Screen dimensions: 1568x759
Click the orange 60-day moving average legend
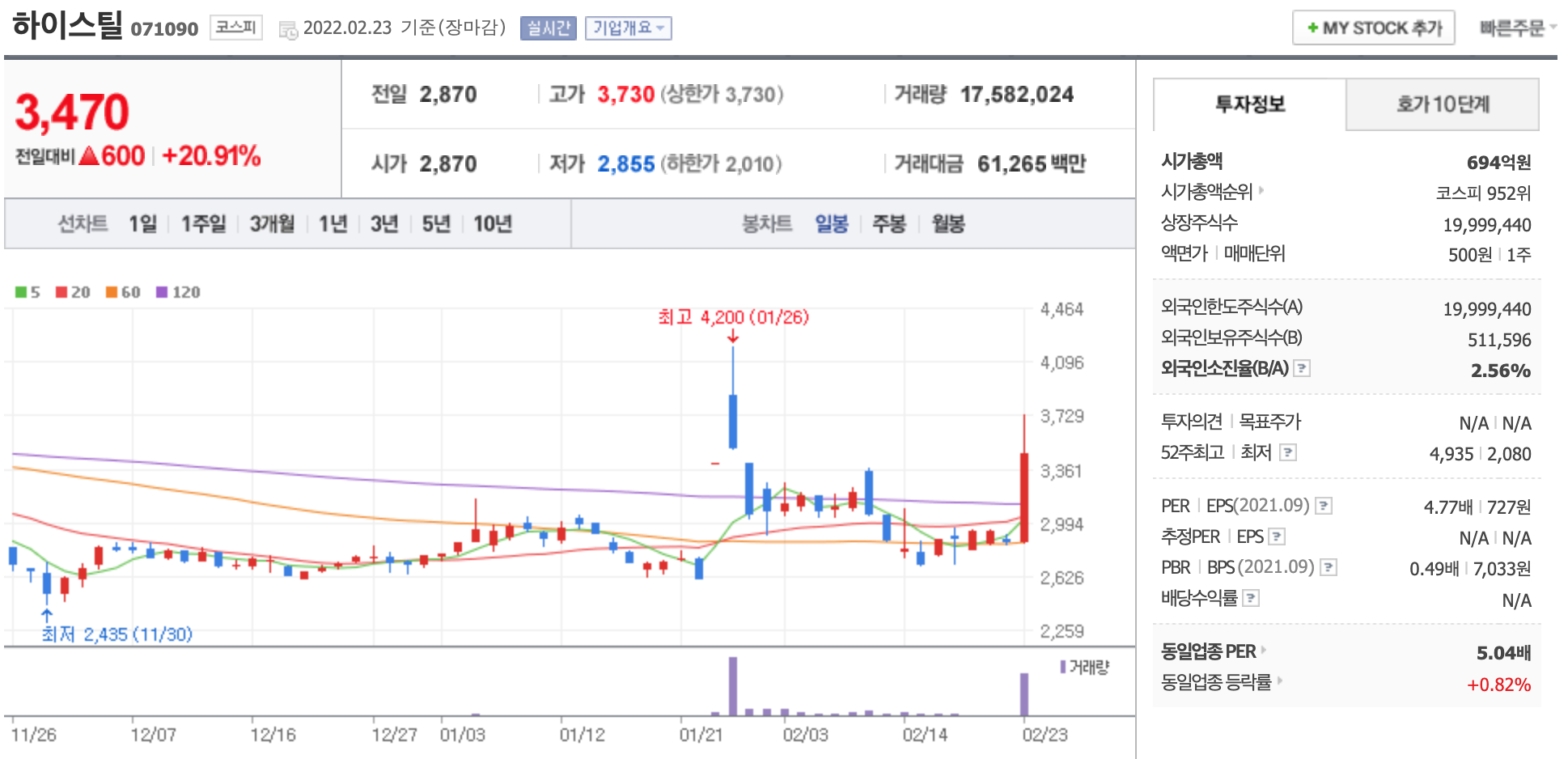pos(123,292)
